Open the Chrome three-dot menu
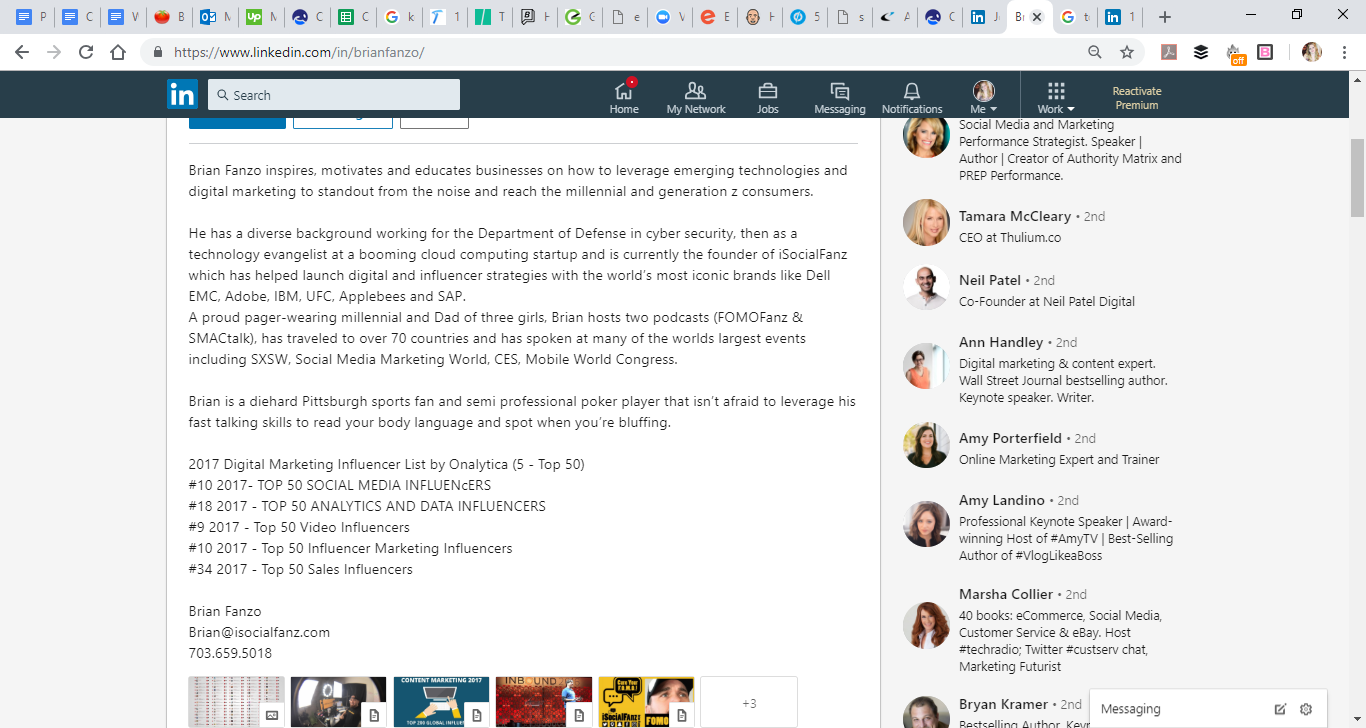The width and height of the screenshot is (1366, 728). pos(1345,52)
